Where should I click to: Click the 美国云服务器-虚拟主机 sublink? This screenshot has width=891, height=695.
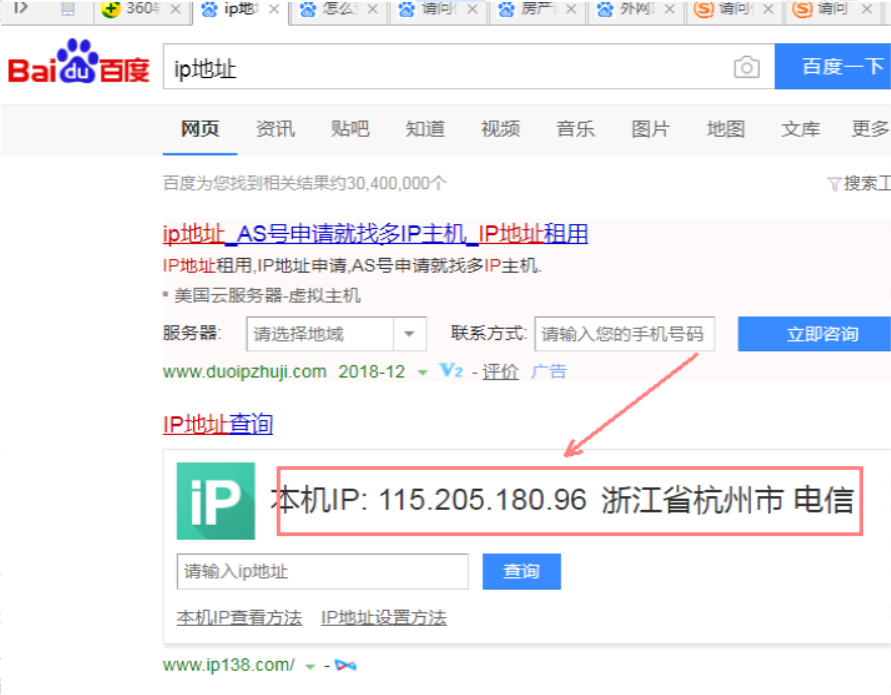tap(267, 296)
